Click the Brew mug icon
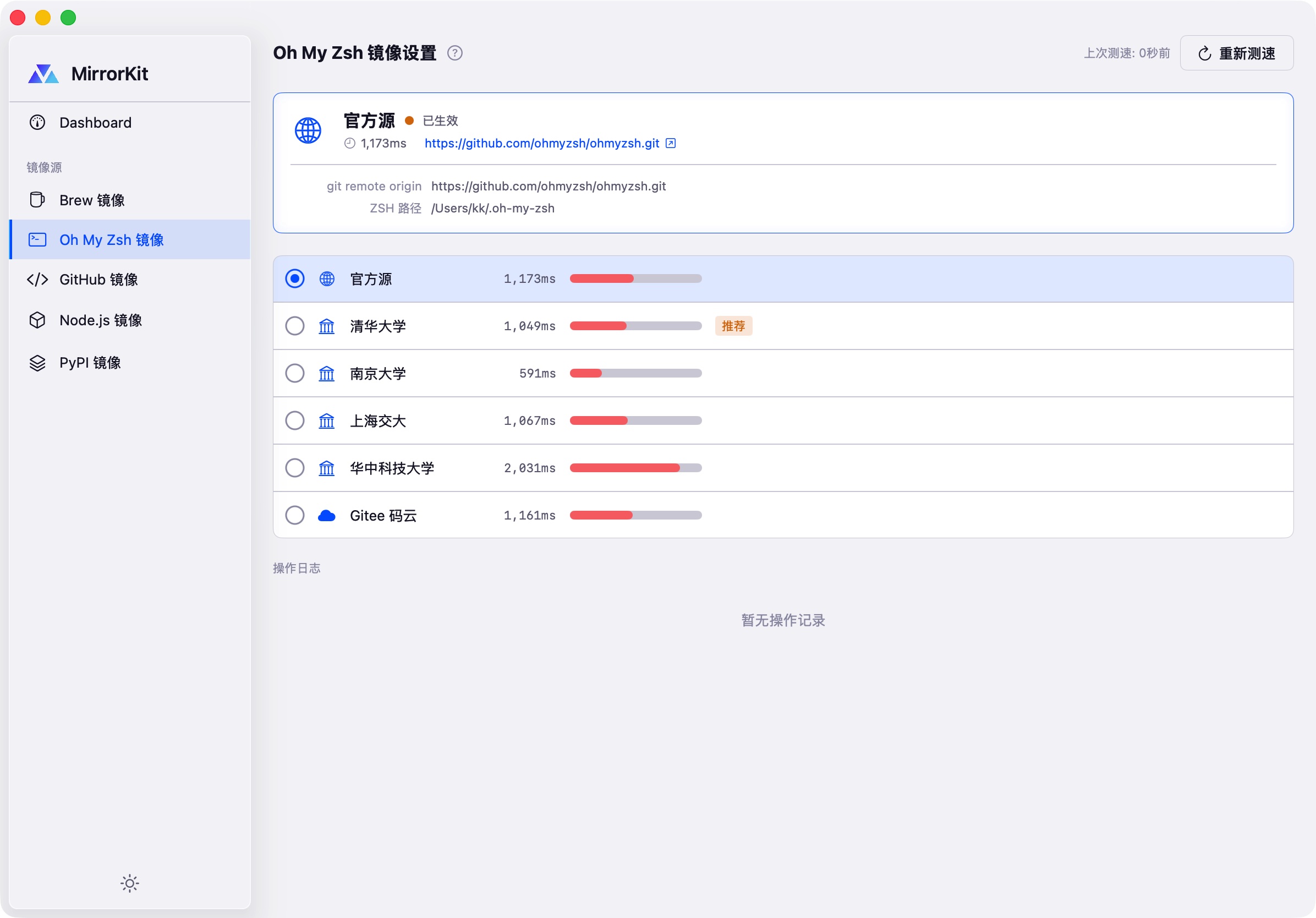Image resolution: width=1316 pixels, height=918 pixels. pyautogui.click(x=37, y=200)
